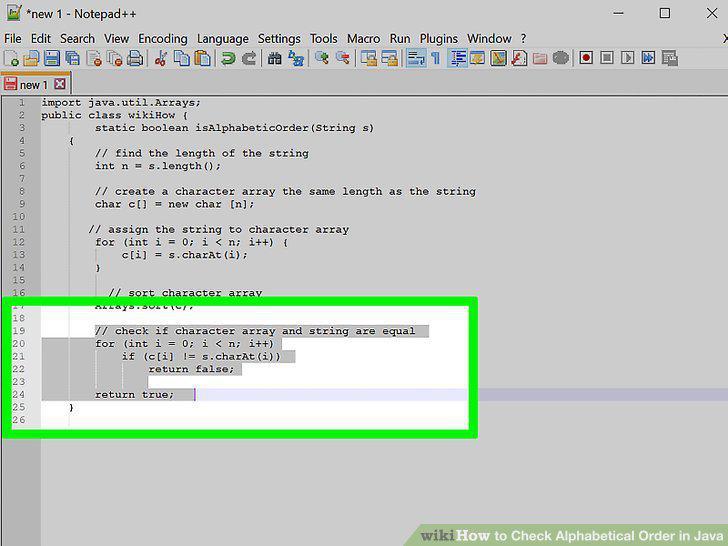The width and height of the screenshot is (728, 546).
Task: Click the New file toolbar icon
Action: tap(11, 58)
